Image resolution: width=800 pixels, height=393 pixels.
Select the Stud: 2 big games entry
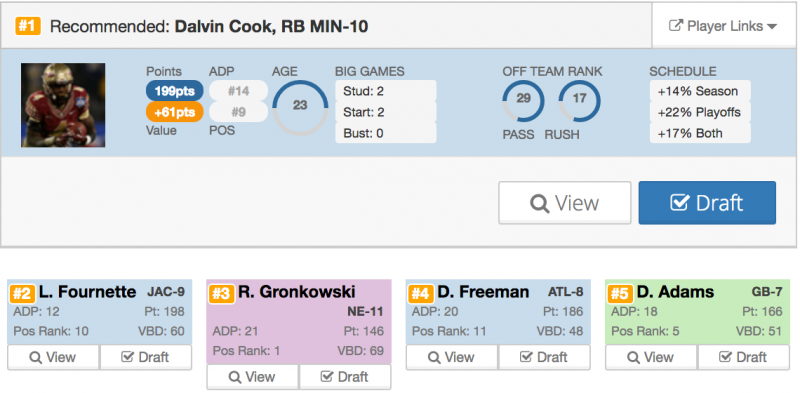tap(386, 91)
